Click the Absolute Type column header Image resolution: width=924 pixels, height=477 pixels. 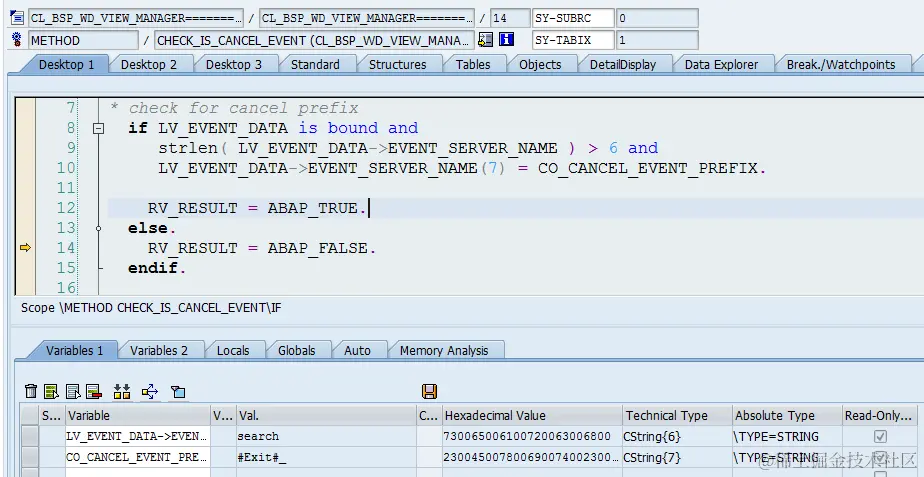[787, 416]
